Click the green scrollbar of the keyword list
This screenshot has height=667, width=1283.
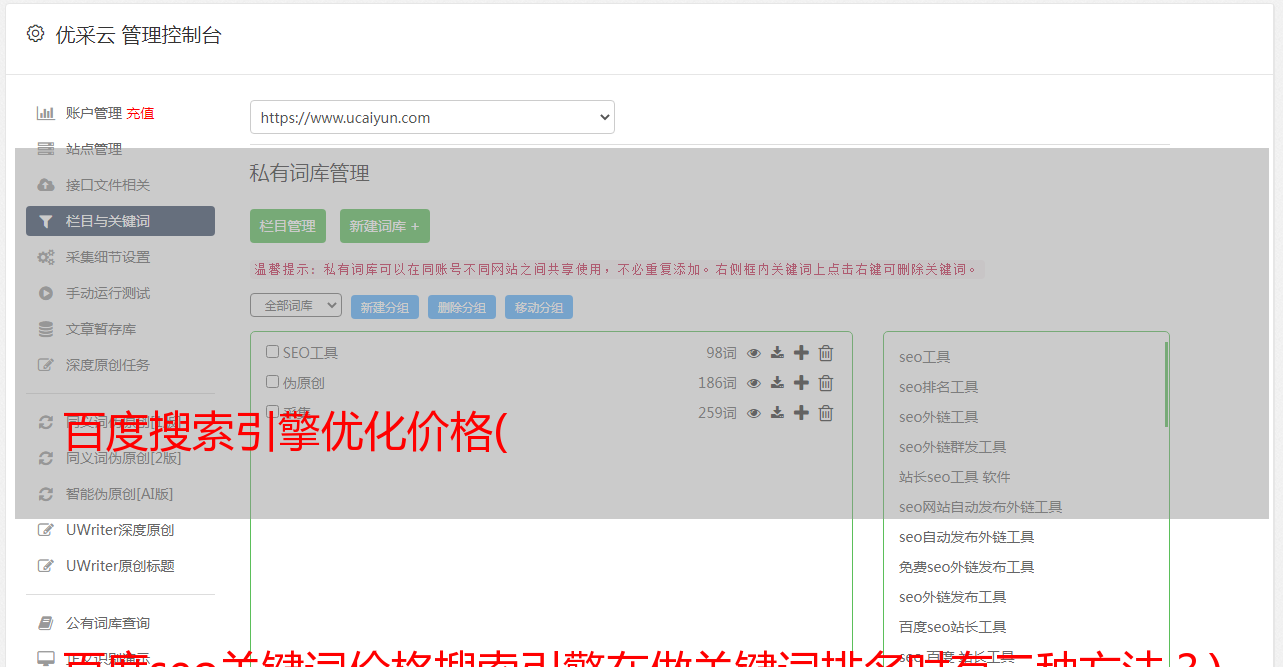click(1166, 384)
